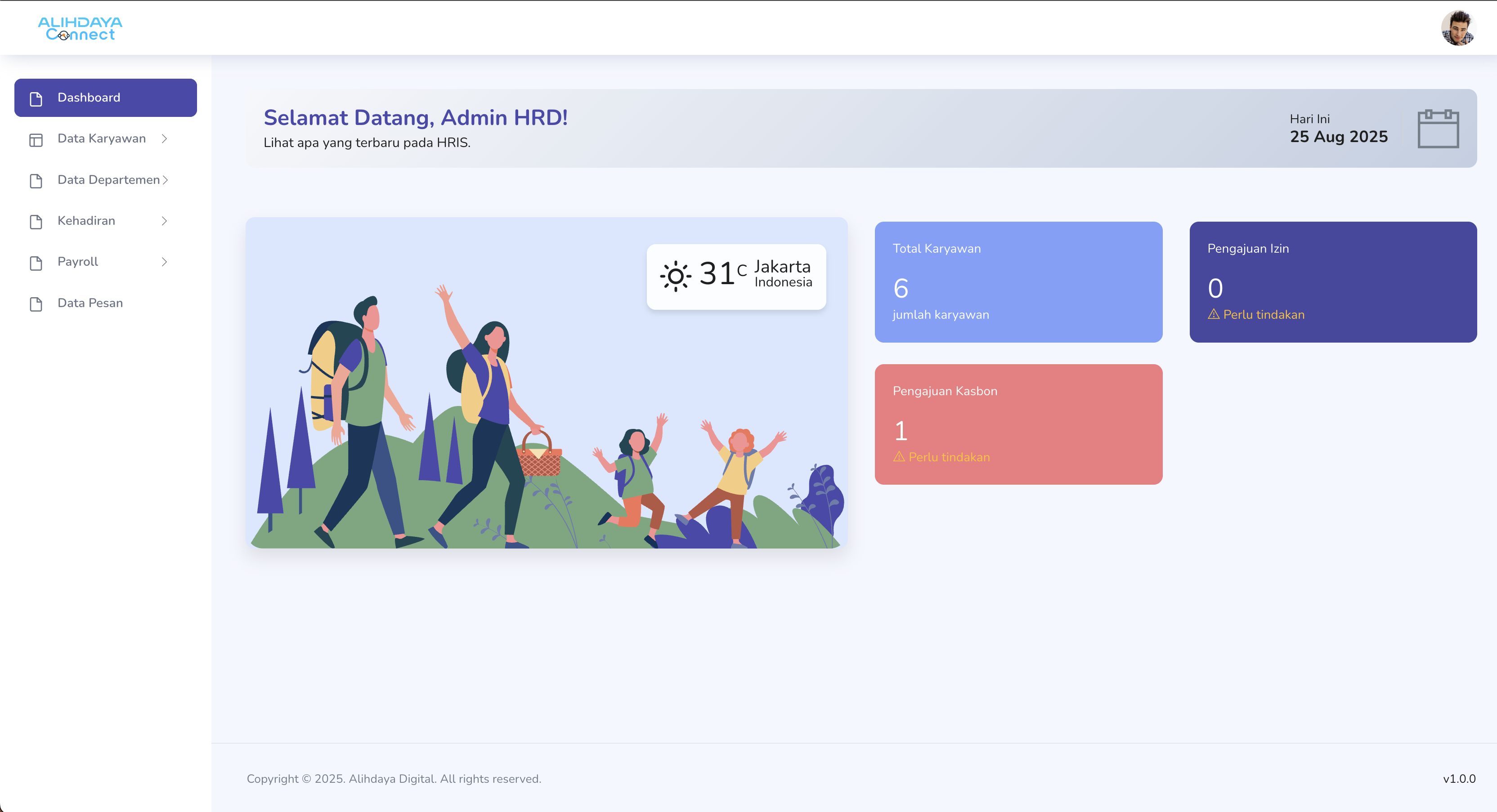Select the Dashboard menu item
Screen dimensions: 1497x812
(x=105, y=98)
